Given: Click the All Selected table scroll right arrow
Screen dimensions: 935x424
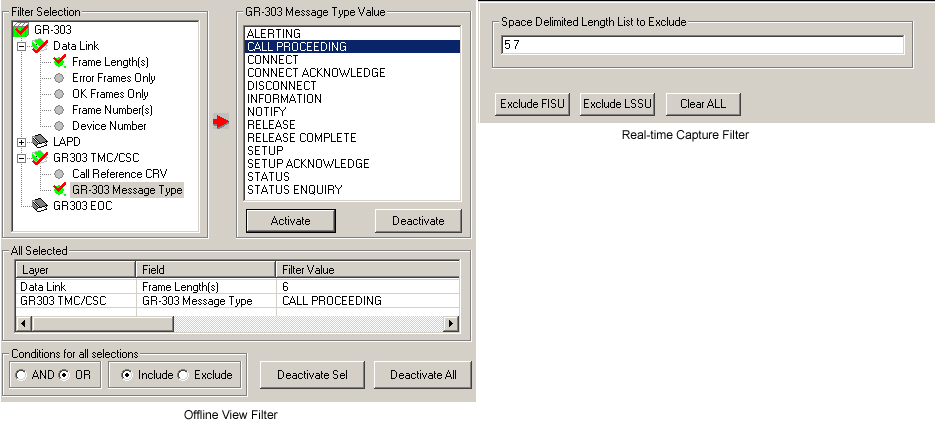Looking at the screenshot, I should (x=451, y=324).
